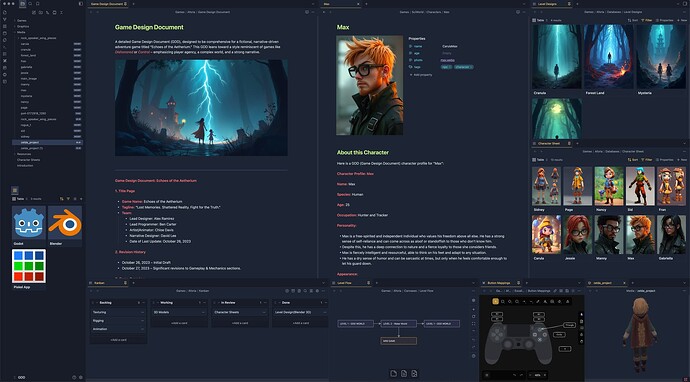The image size is (690, 382).
Task: Click Add property under Max properties
Action: pos(421,75)
